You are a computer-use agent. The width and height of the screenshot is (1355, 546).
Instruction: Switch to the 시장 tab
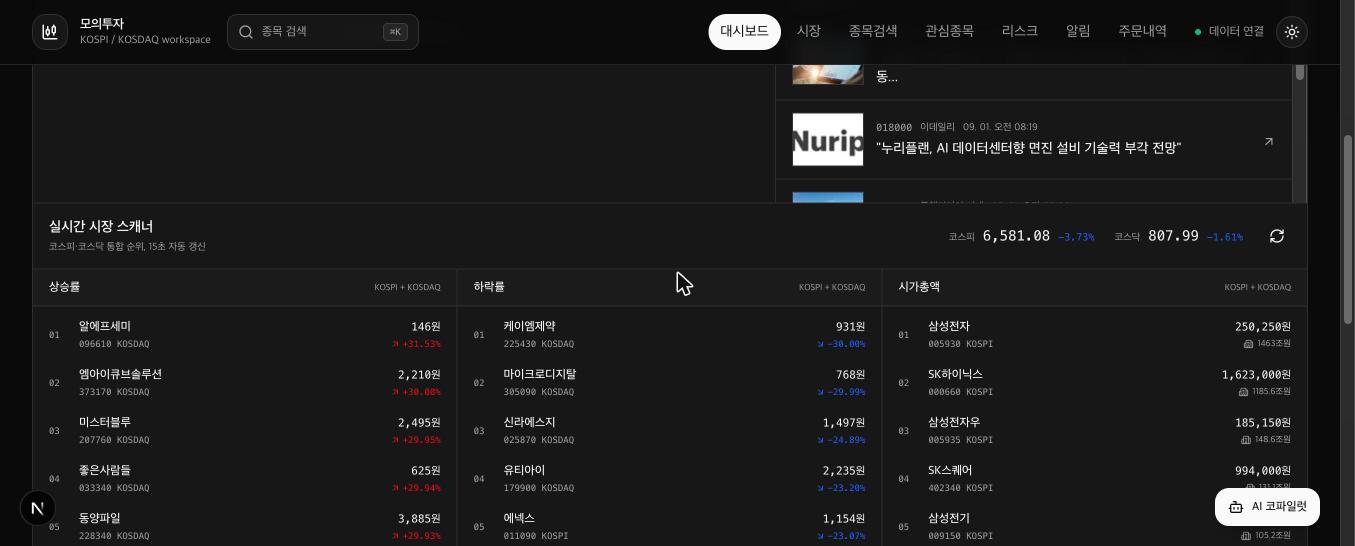[809, 32]
